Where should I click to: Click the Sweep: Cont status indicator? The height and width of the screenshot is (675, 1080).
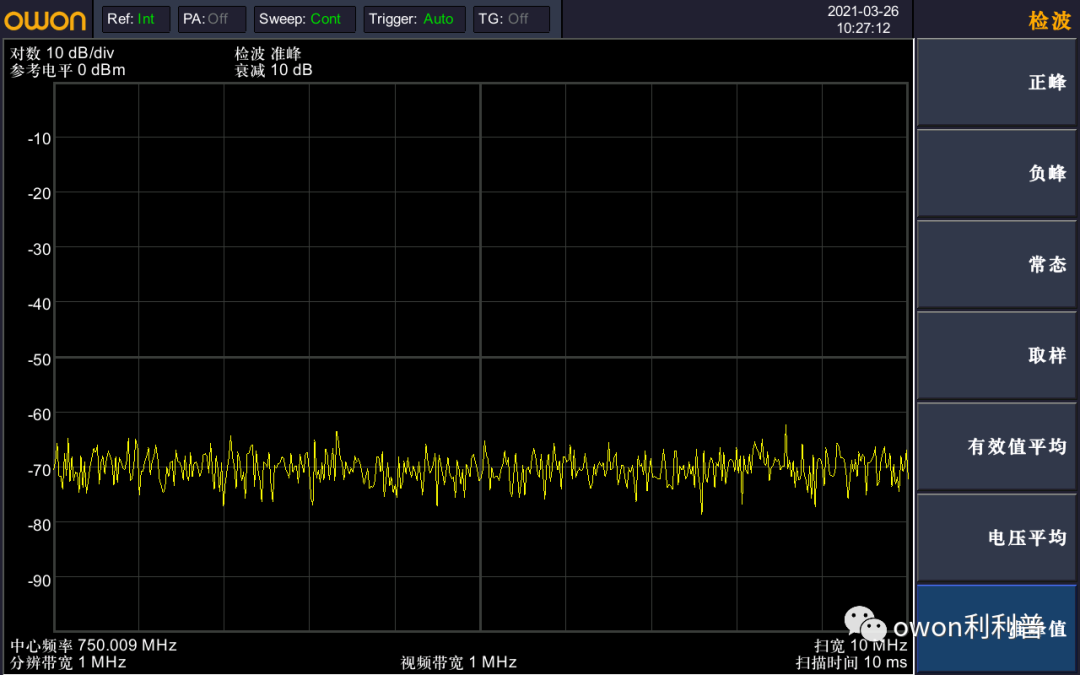click(x=304, y=19)
